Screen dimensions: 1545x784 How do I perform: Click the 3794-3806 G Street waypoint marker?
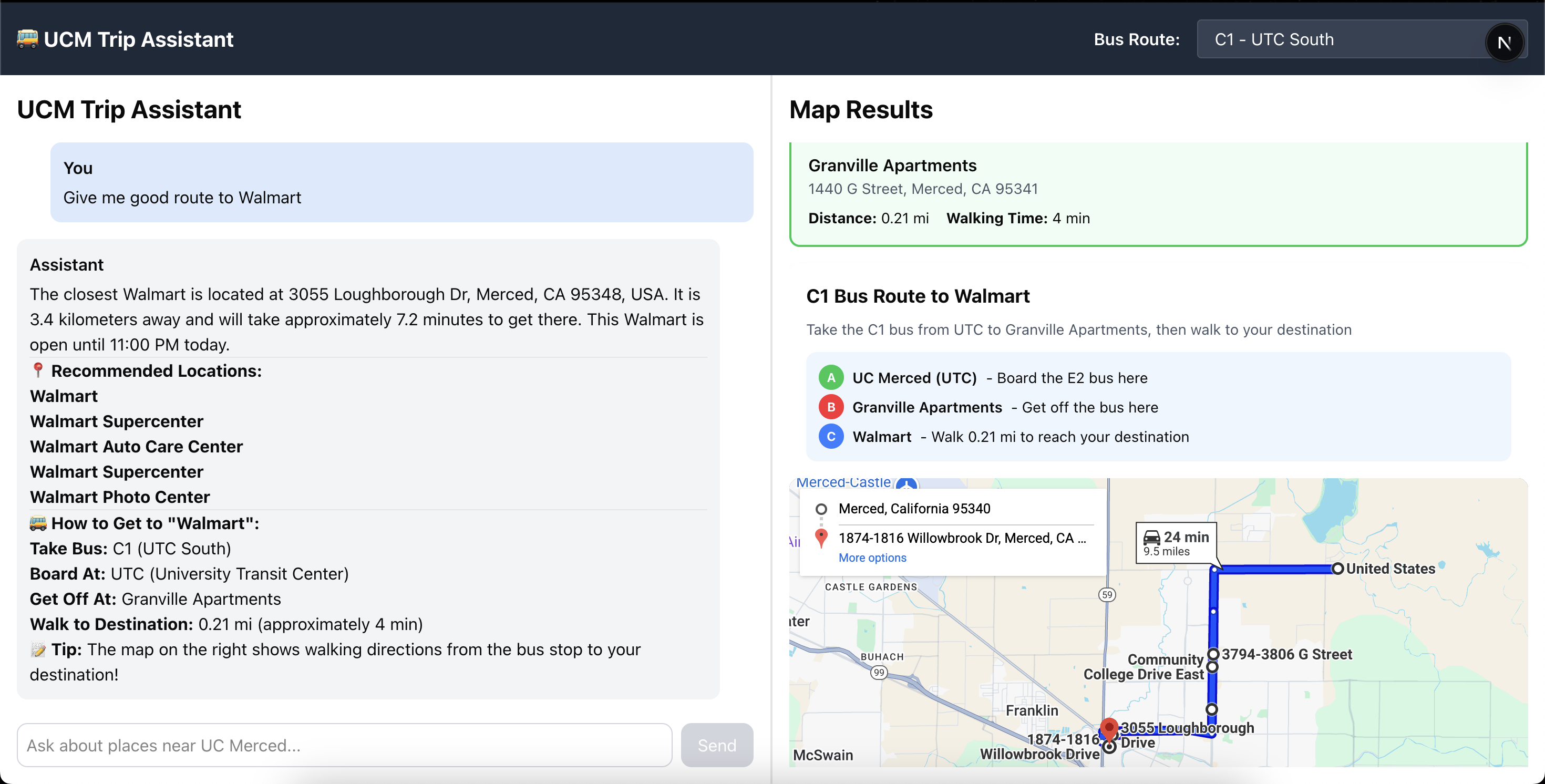click(1213, 654)
